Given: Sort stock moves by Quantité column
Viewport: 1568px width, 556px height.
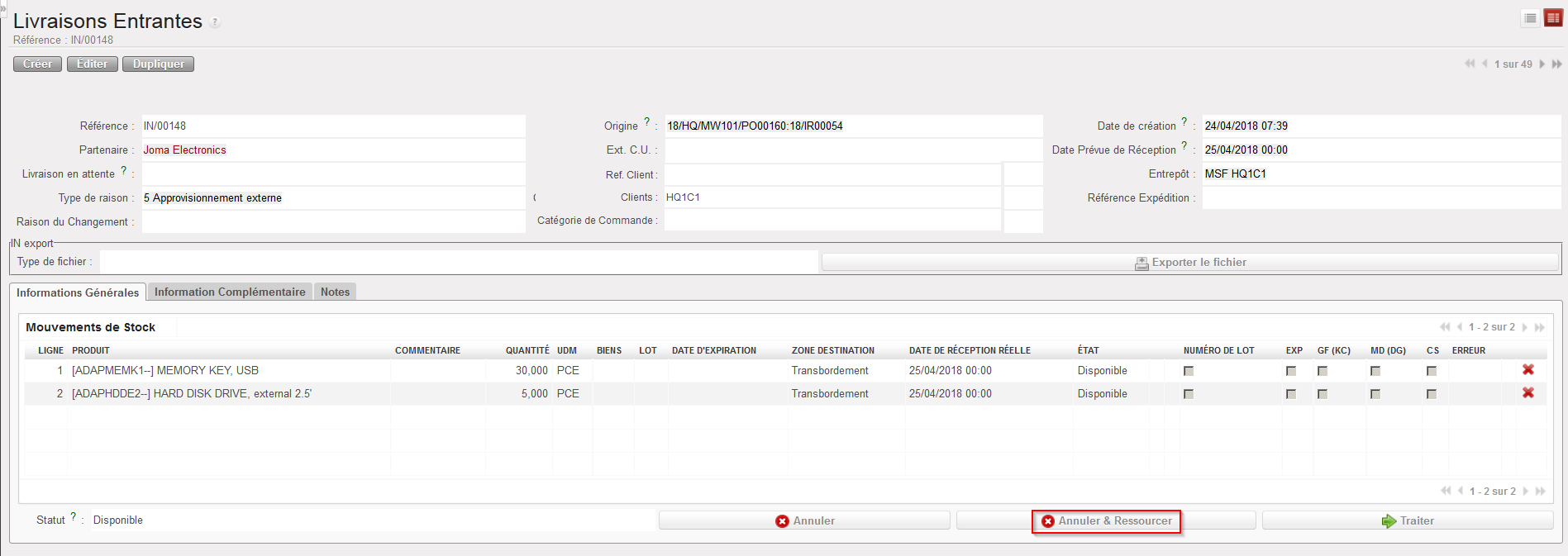Looking at the screenshot, I should point(527,350).
